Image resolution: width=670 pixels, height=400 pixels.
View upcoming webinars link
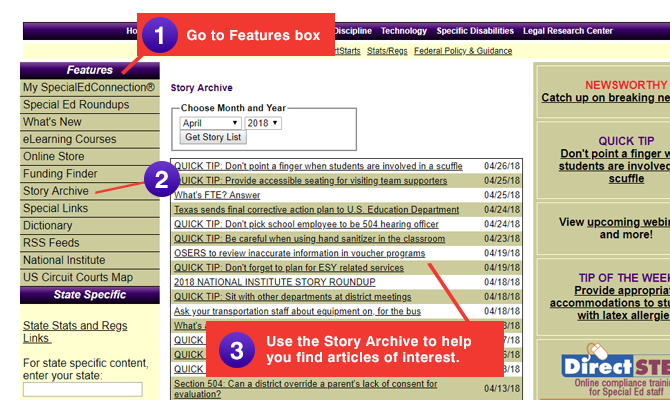coord(629,222)
